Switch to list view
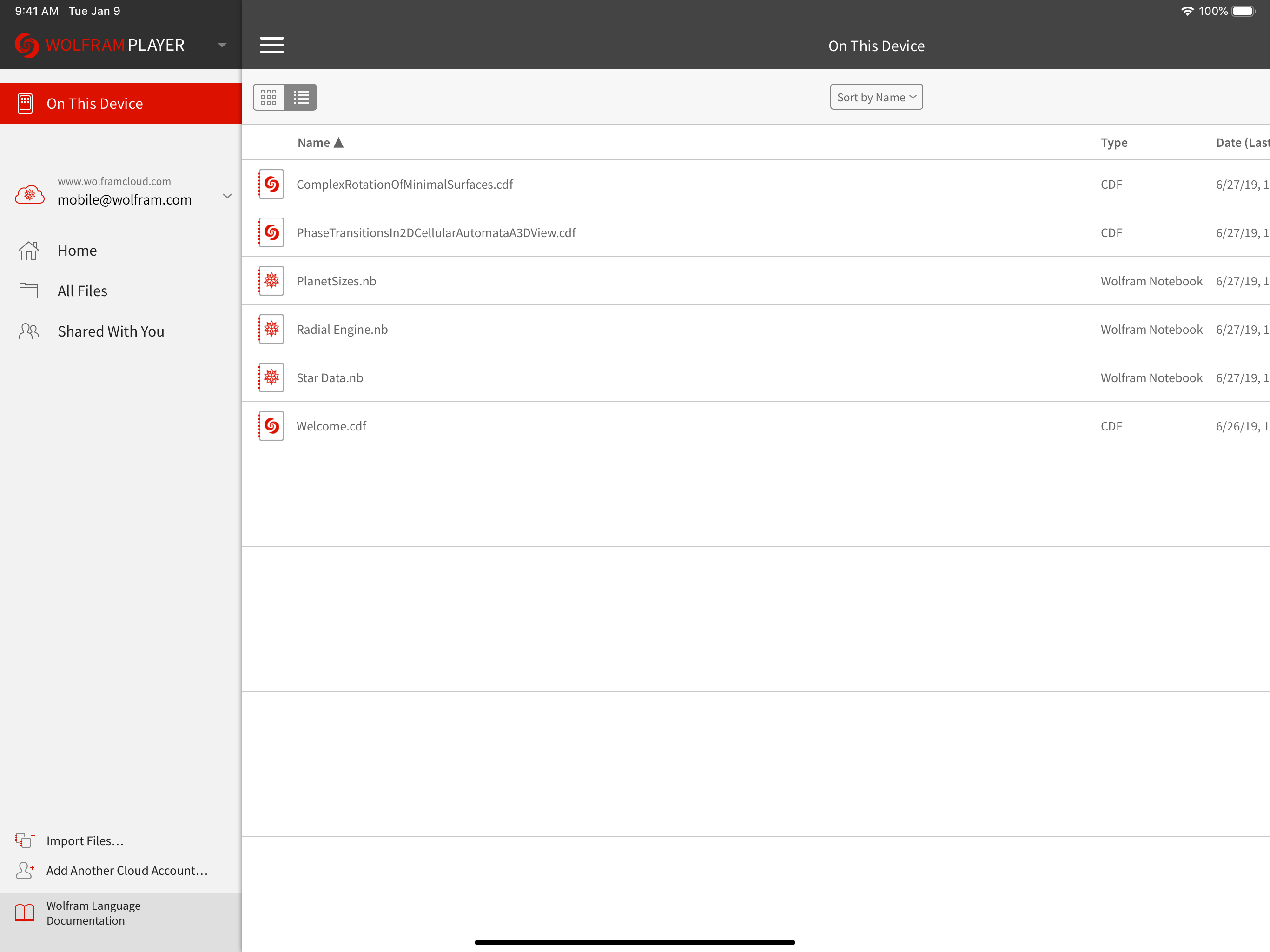The width and height of the screenshot is (1270, 952). pyautogui.click(x=301, y=97)
